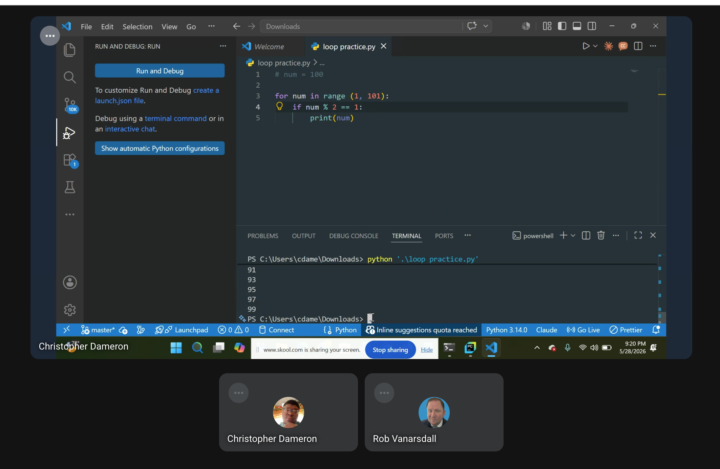Open the Go menu
720x469 pixels.
(191, 27)
